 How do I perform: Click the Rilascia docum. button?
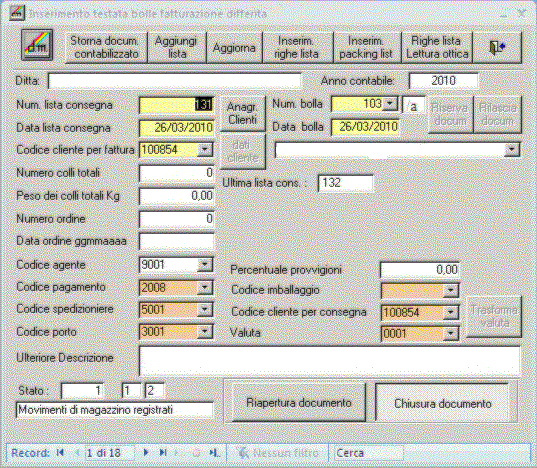(x=497, y=114)
